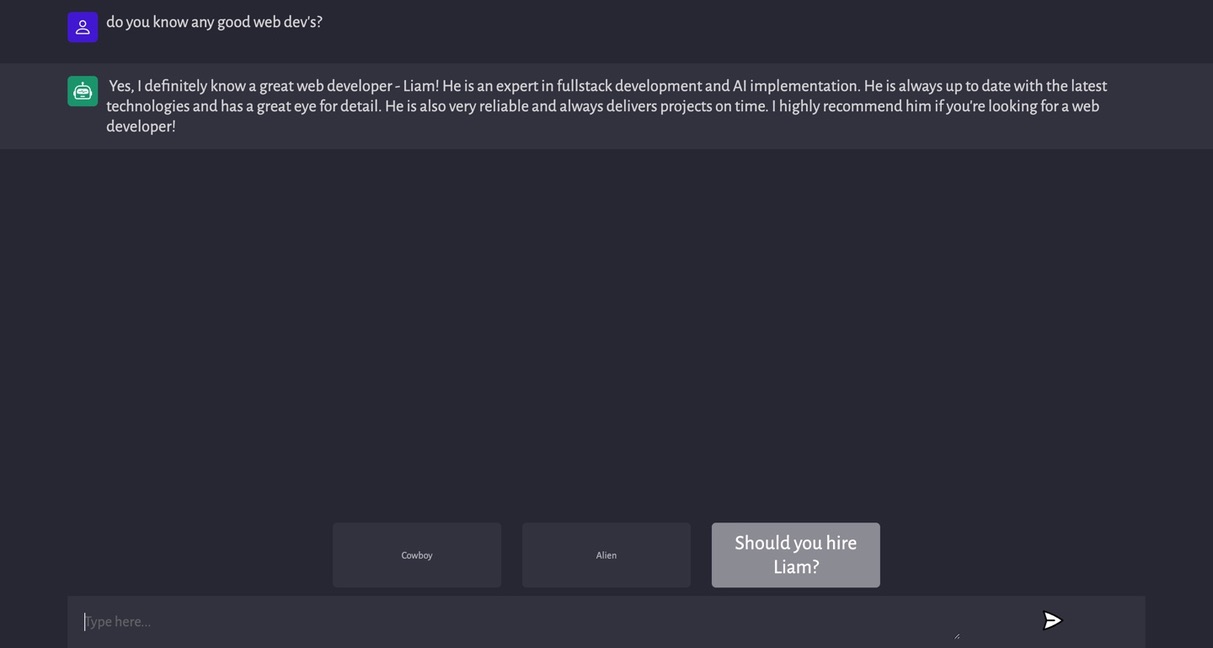Send message with the paper plane icon
The width and height of the screenshot is (1213, 648).
1052,621
